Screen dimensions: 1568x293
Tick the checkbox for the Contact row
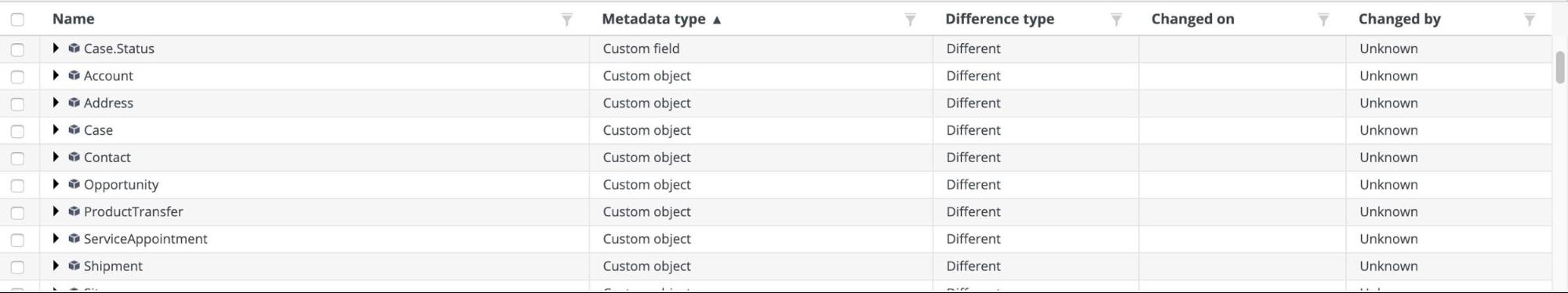click(x=17, y=158)
